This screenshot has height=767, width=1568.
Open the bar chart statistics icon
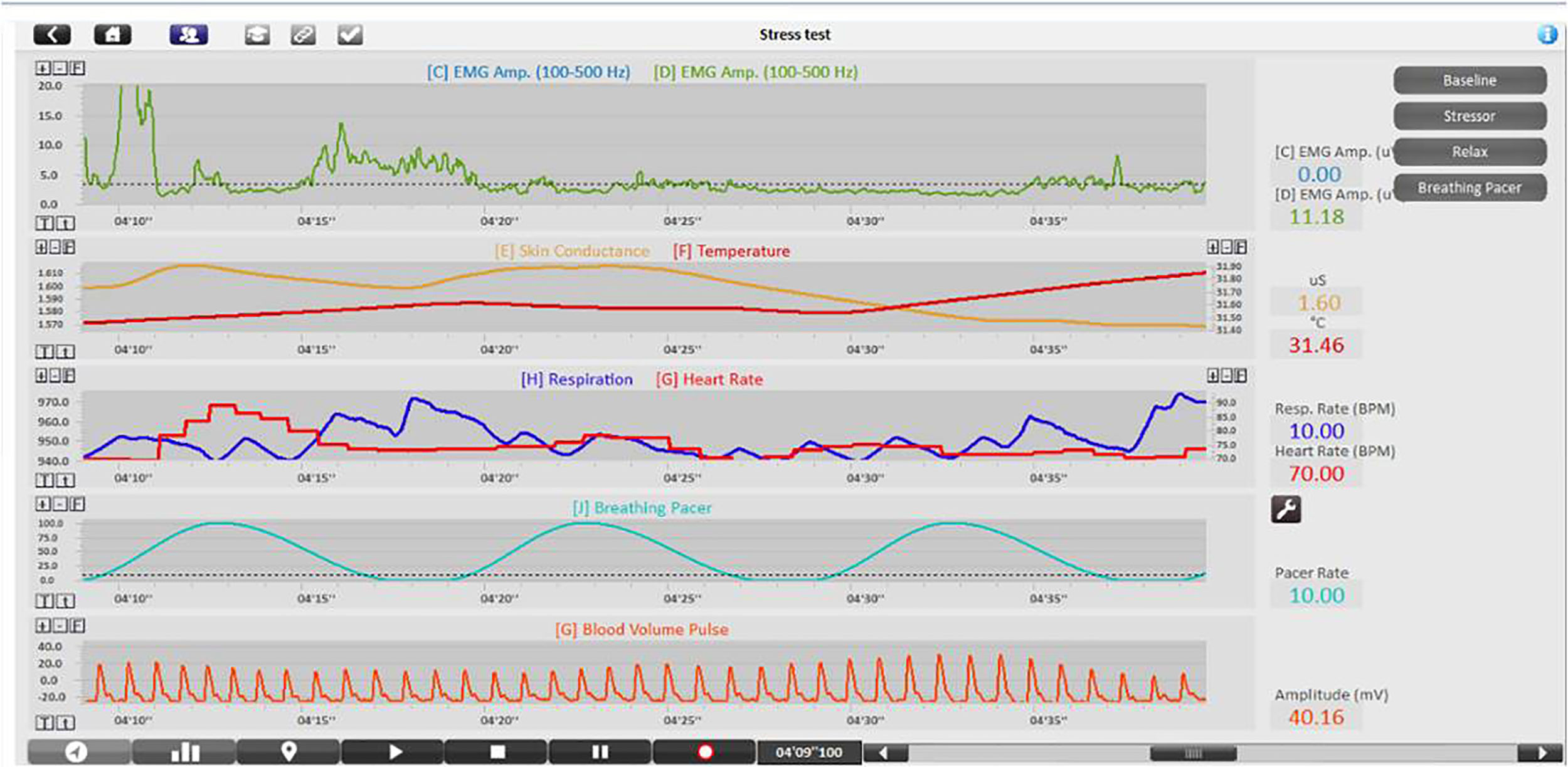click(184, 751)
